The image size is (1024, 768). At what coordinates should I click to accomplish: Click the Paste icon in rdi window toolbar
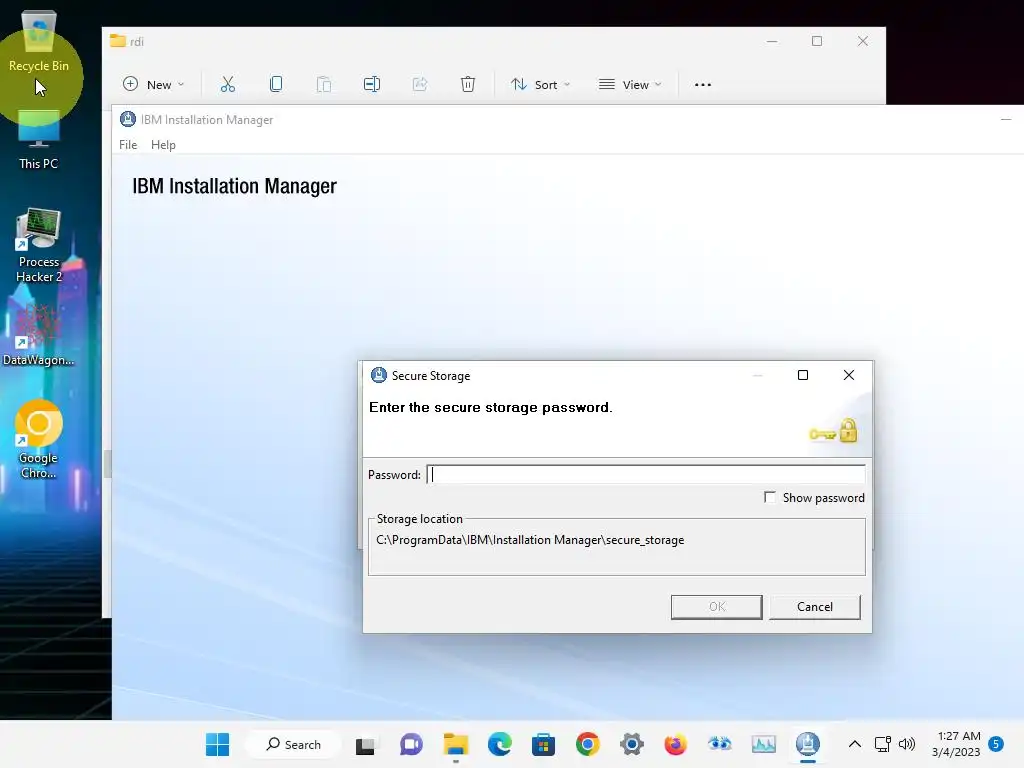(324, 84)
